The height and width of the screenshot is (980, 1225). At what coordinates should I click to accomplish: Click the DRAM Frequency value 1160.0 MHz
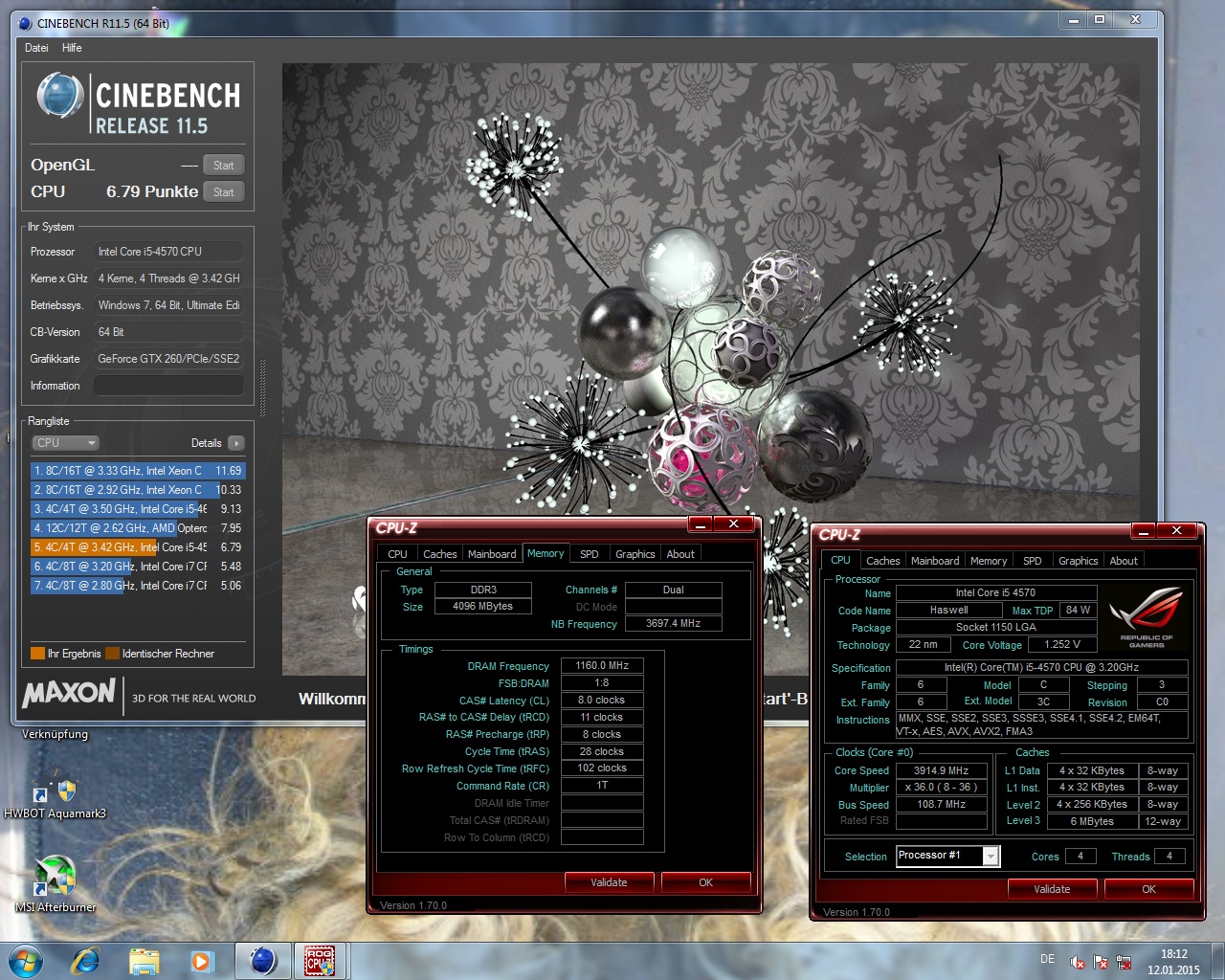pos(602,665)
